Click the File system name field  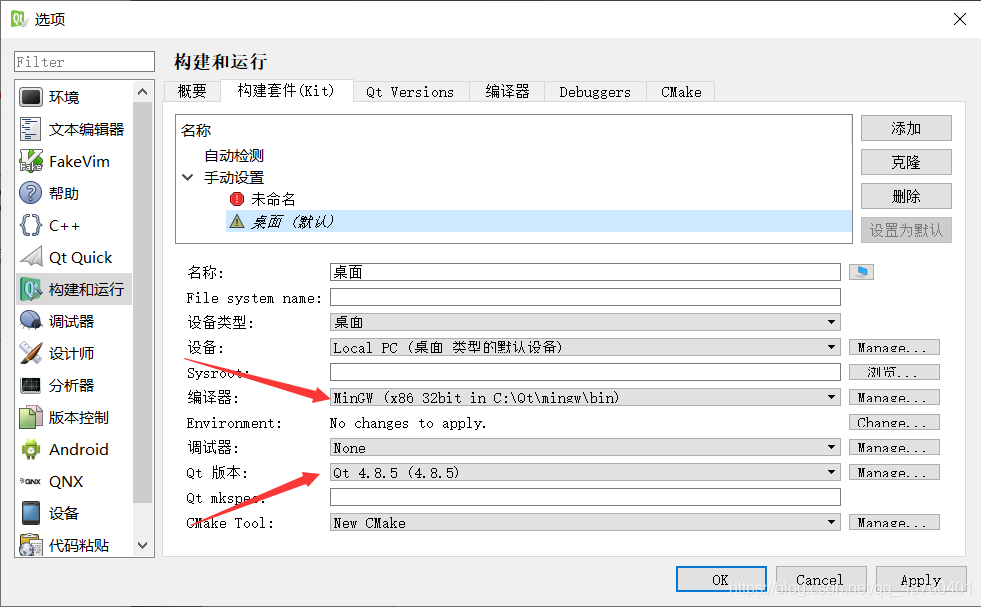(x=585, y=297)
